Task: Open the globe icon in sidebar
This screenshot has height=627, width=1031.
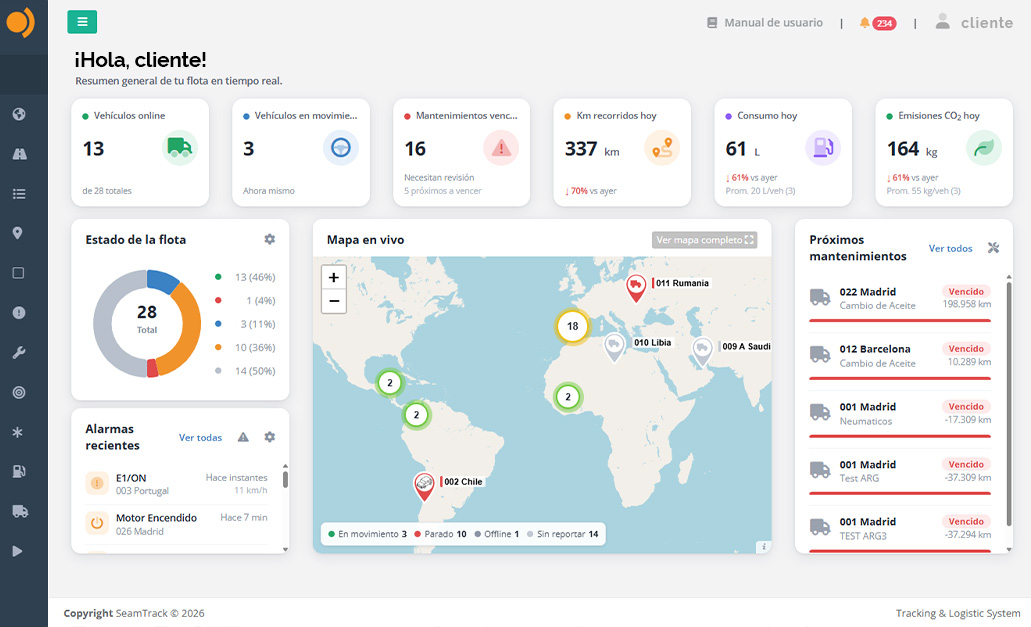Action: click(x=19, y=114)
